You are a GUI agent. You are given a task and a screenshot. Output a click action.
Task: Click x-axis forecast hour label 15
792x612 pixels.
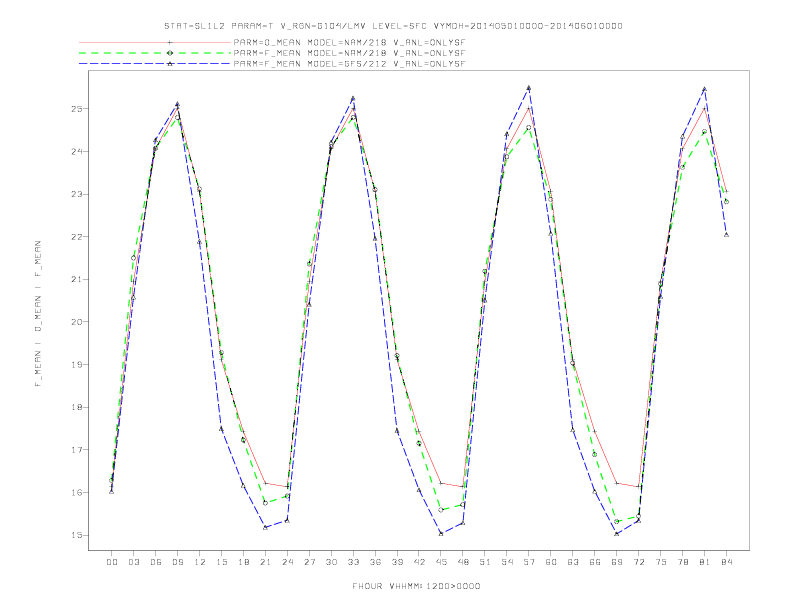(221, 562)
